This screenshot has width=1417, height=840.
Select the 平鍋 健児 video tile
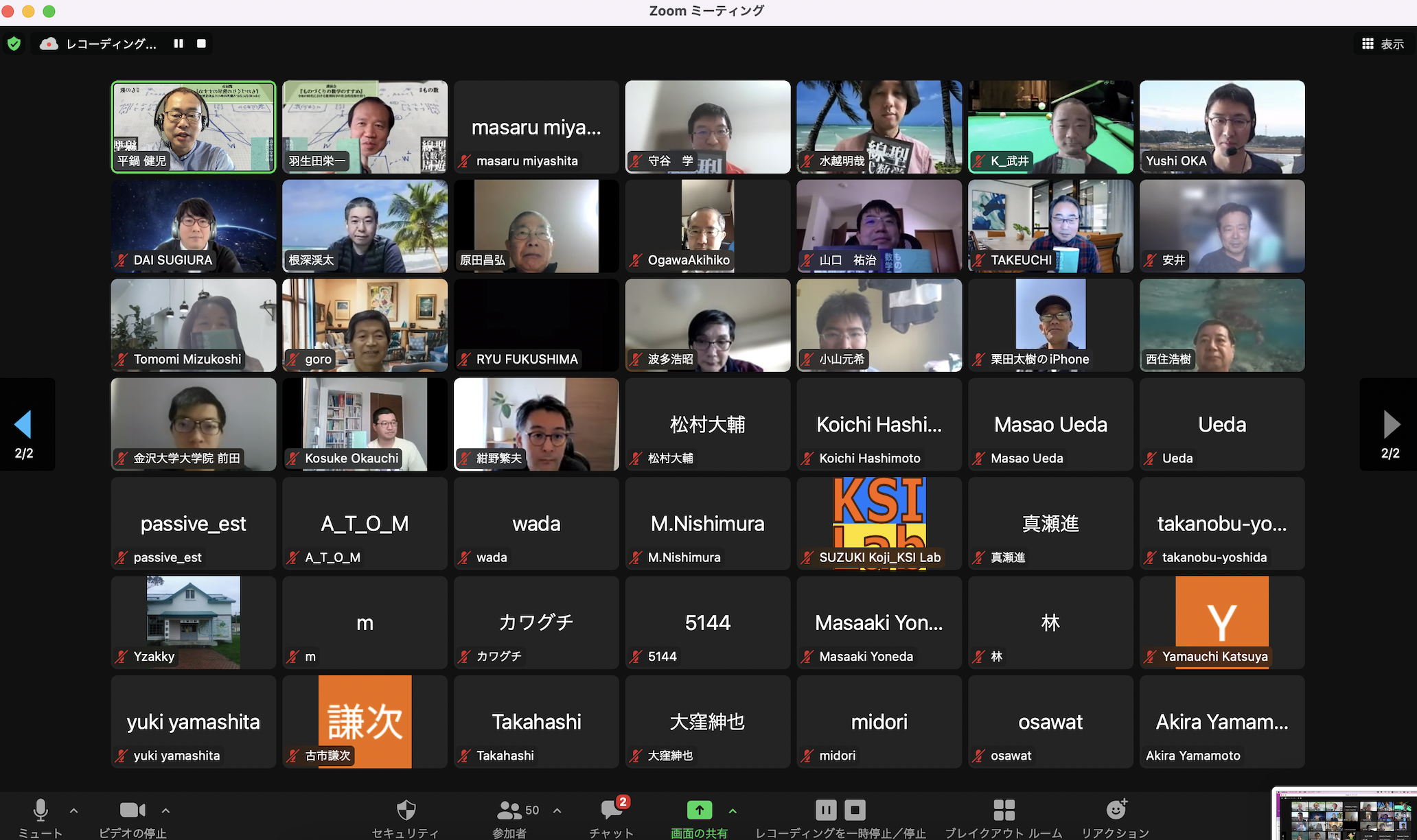tap(194, 127)
